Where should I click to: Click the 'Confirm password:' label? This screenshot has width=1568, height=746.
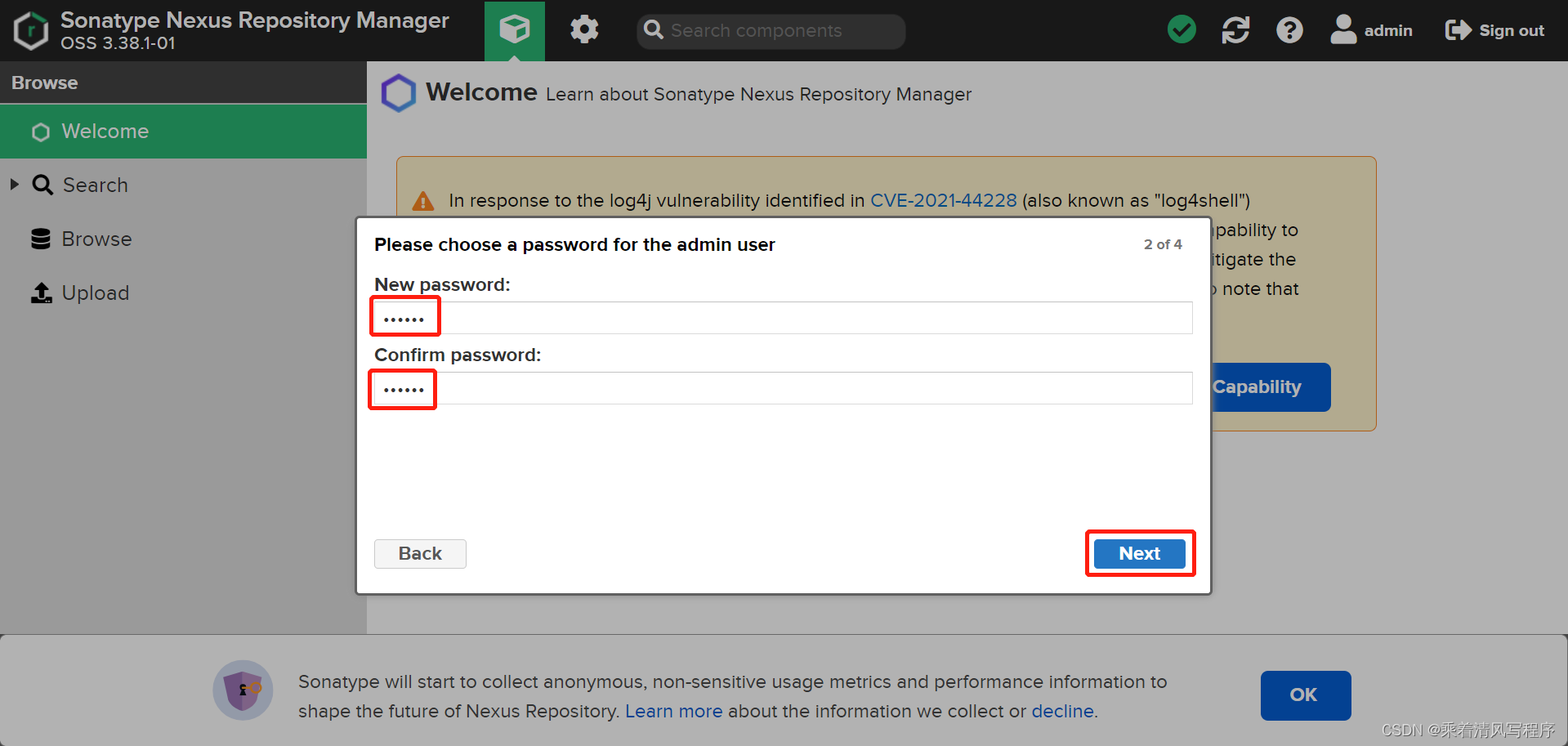pos(458,355)
